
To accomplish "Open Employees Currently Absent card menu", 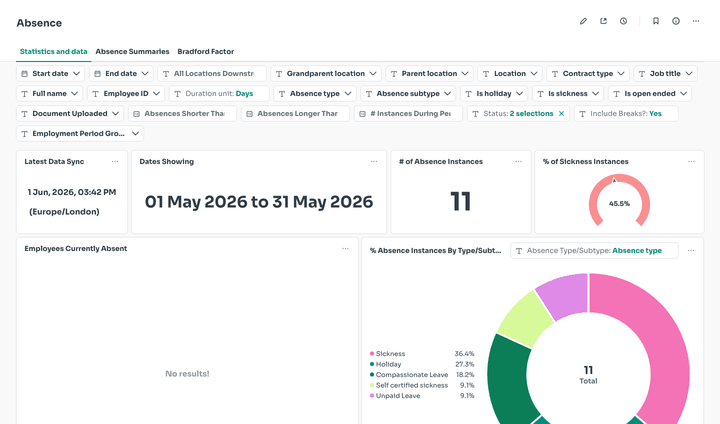I will pos(345,249).
